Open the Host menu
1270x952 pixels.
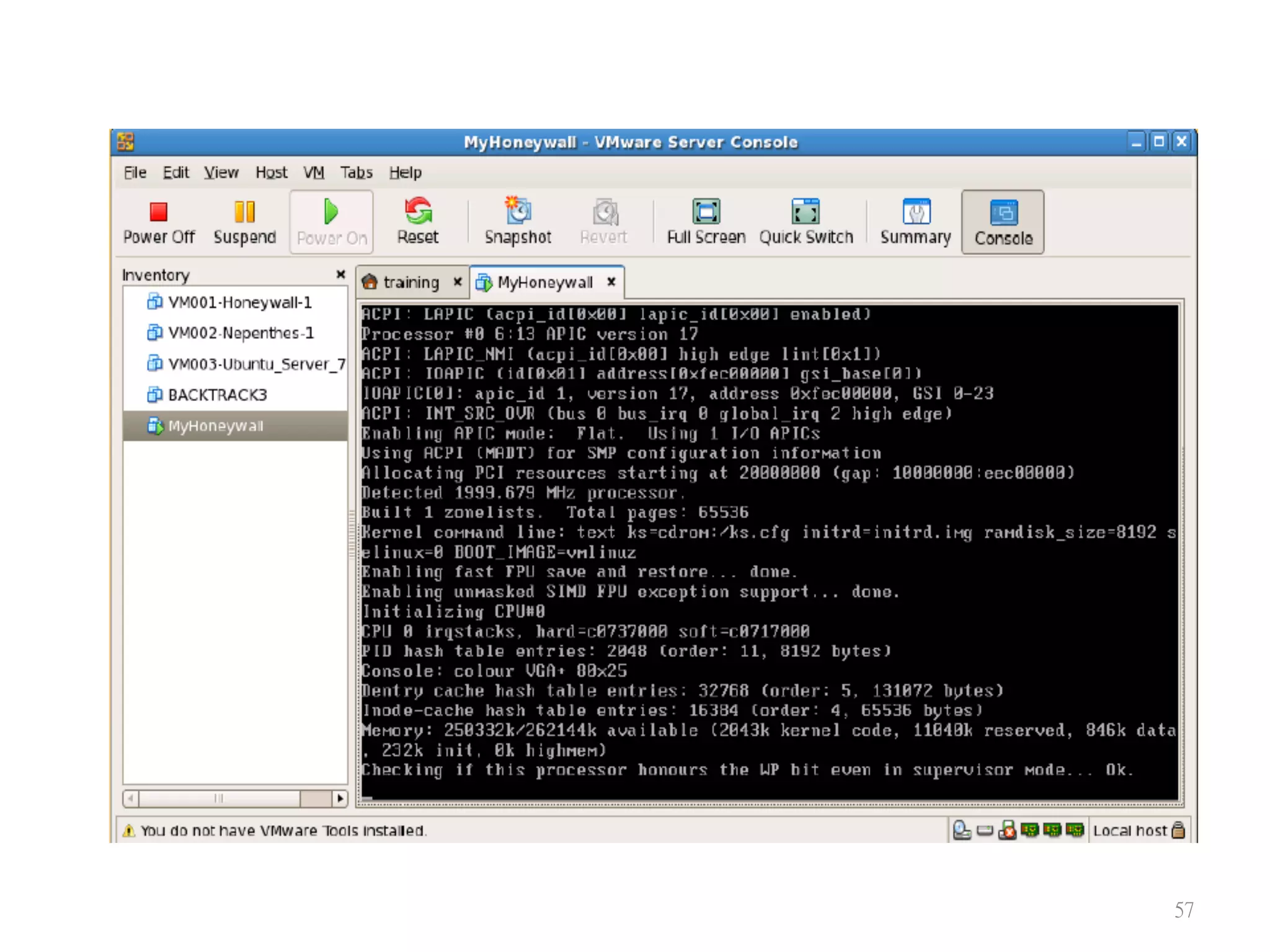271,172
